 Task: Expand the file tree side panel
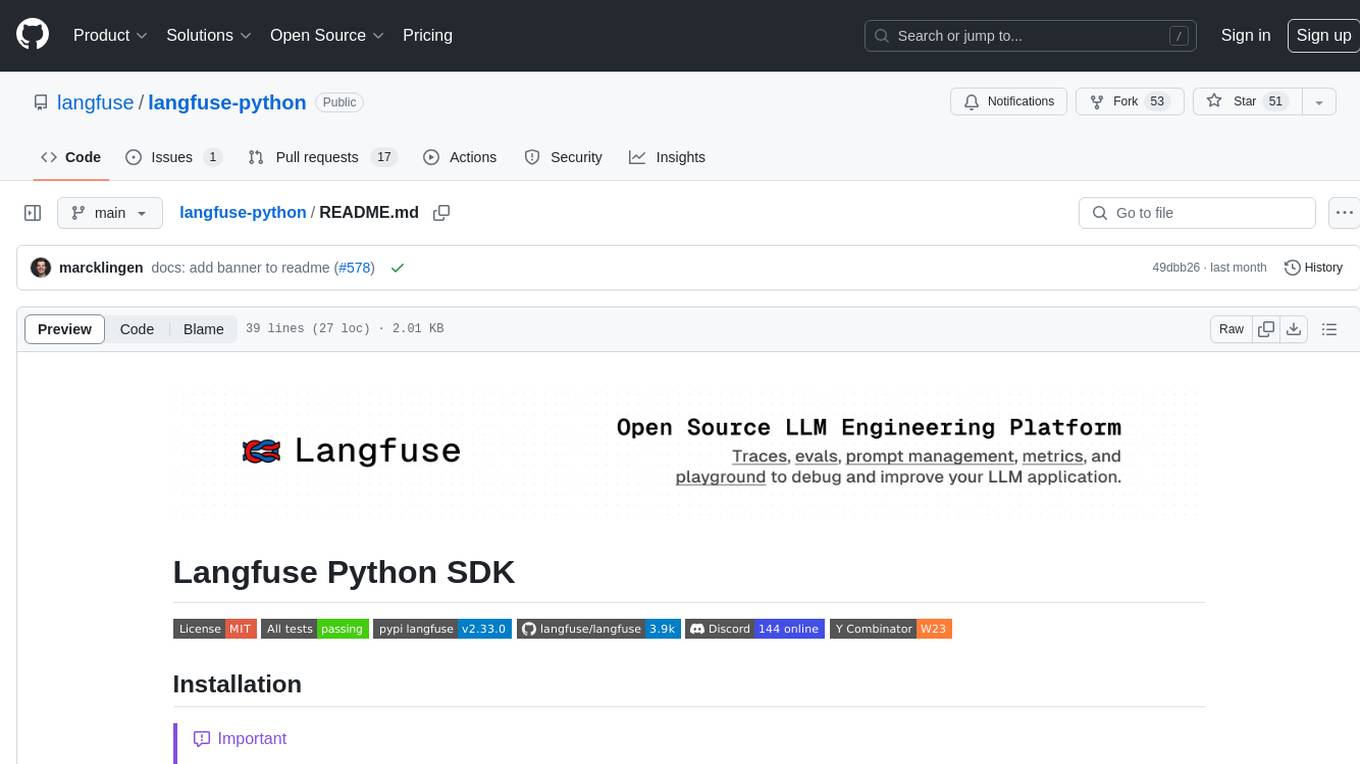coord(33,213)
